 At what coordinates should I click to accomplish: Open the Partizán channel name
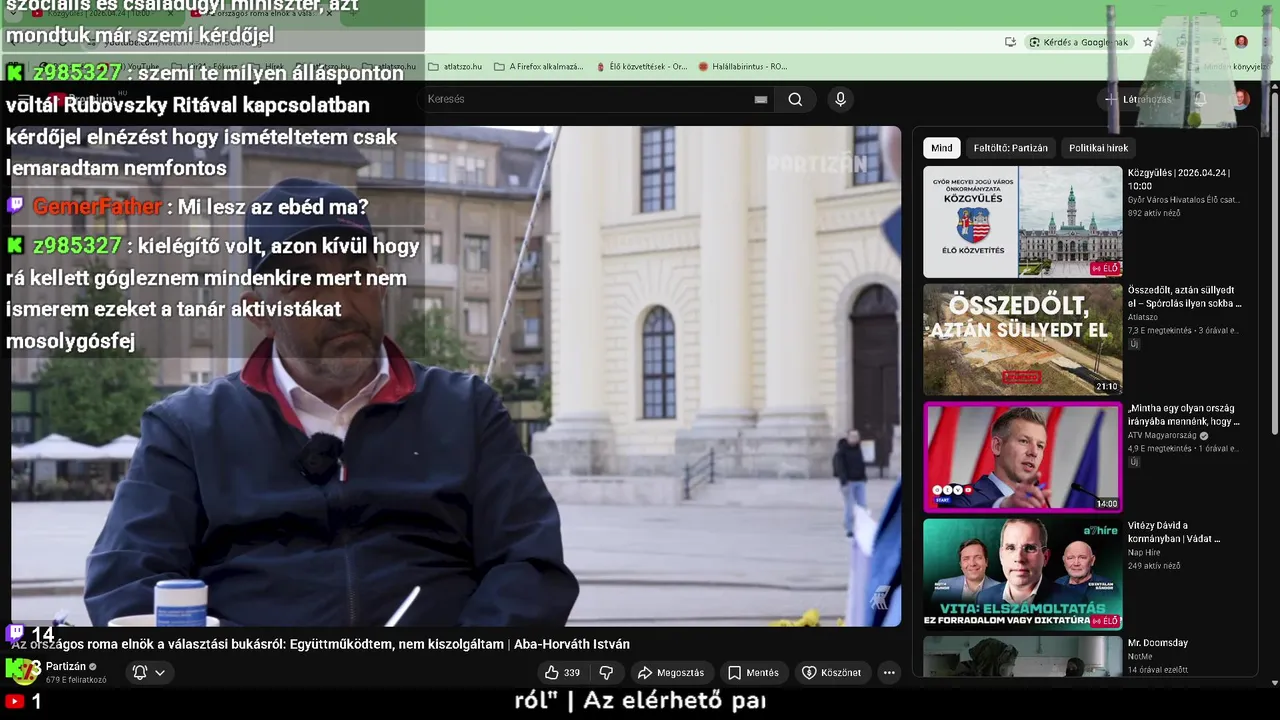pos(66,667)
